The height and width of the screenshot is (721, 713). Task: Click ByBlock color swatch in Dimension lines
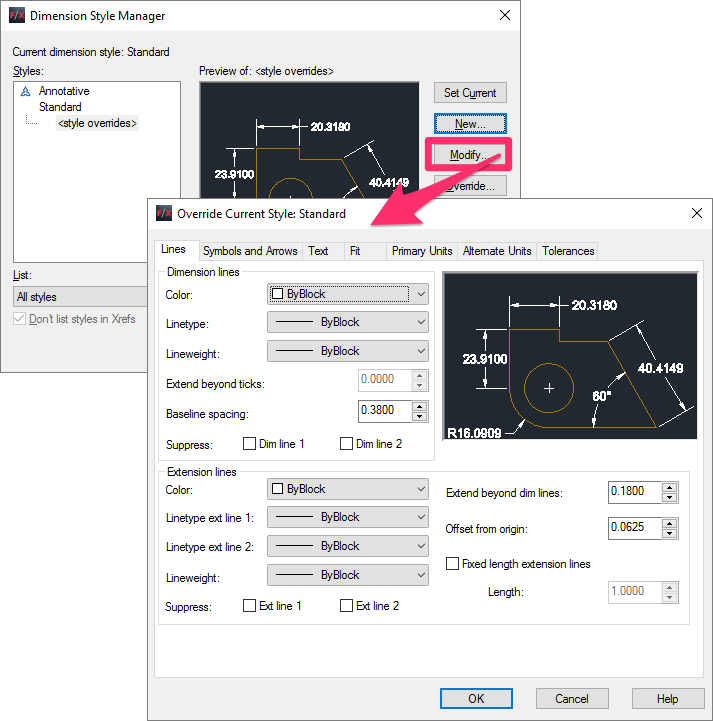coord(277,293)
